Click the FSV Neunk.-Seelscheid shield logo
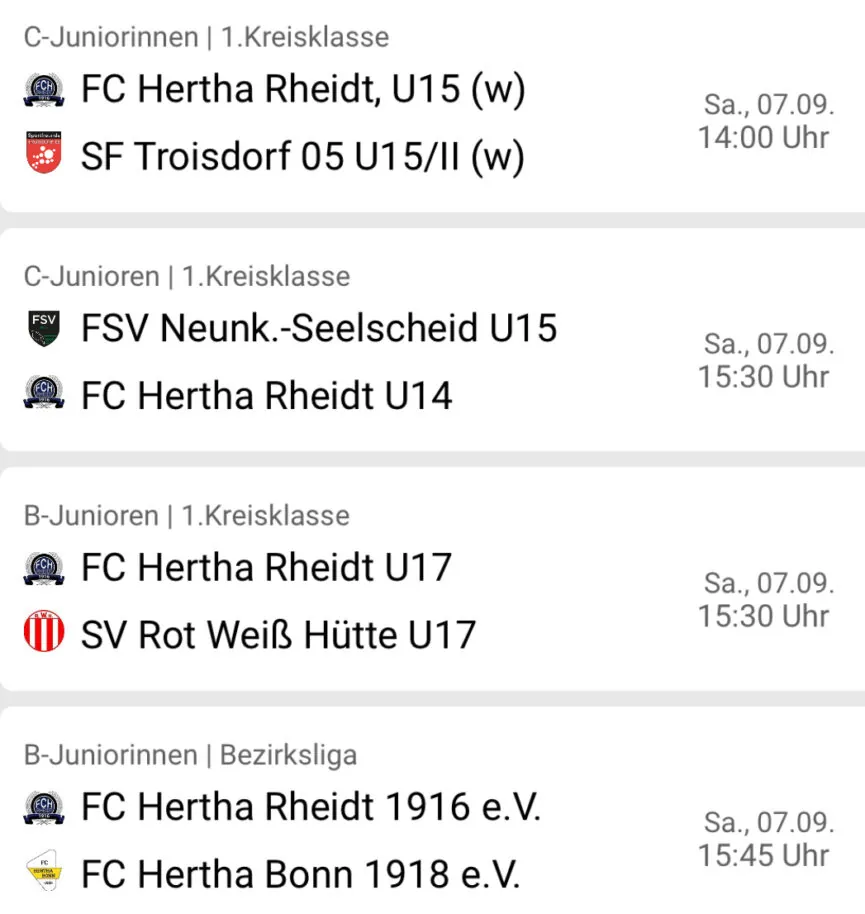The height and width of the screenshot is (914, 865). (x=44, y=329)
